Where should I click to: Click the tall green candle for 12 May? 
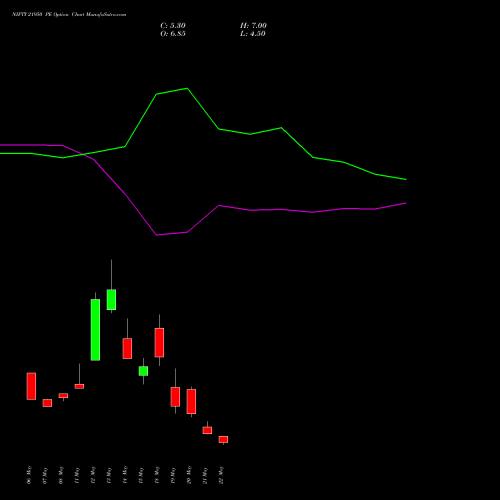coord(95,330)
